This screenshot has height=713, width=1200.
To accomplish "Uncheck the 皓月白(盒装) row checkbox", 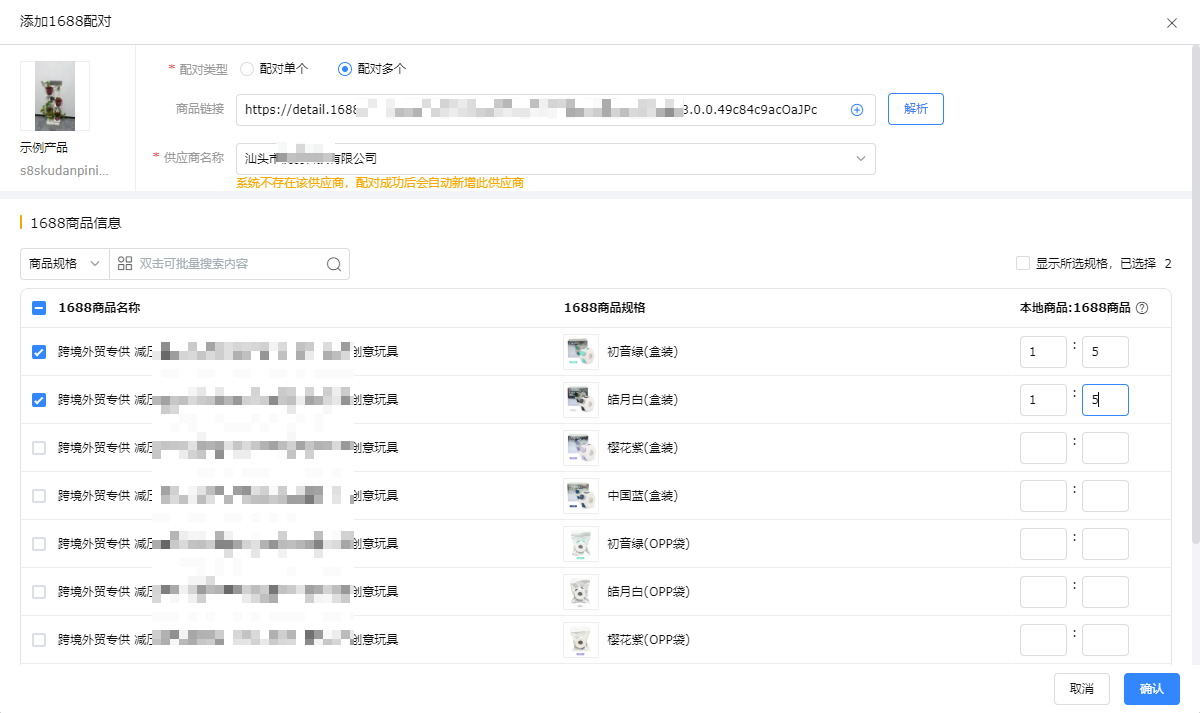I will tap(39, 400).
